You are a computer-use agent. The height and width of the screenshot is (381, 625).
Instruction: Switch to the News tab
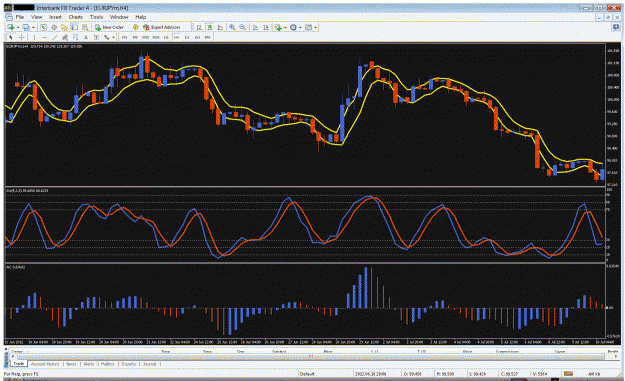[71, 364]
